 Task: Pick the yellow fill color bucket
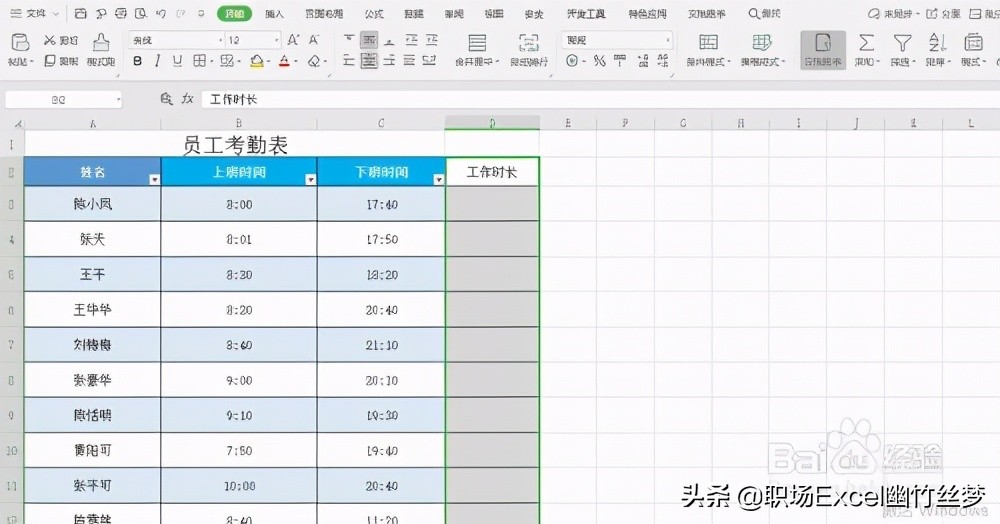pyautogui.click(x=256, y=61)
